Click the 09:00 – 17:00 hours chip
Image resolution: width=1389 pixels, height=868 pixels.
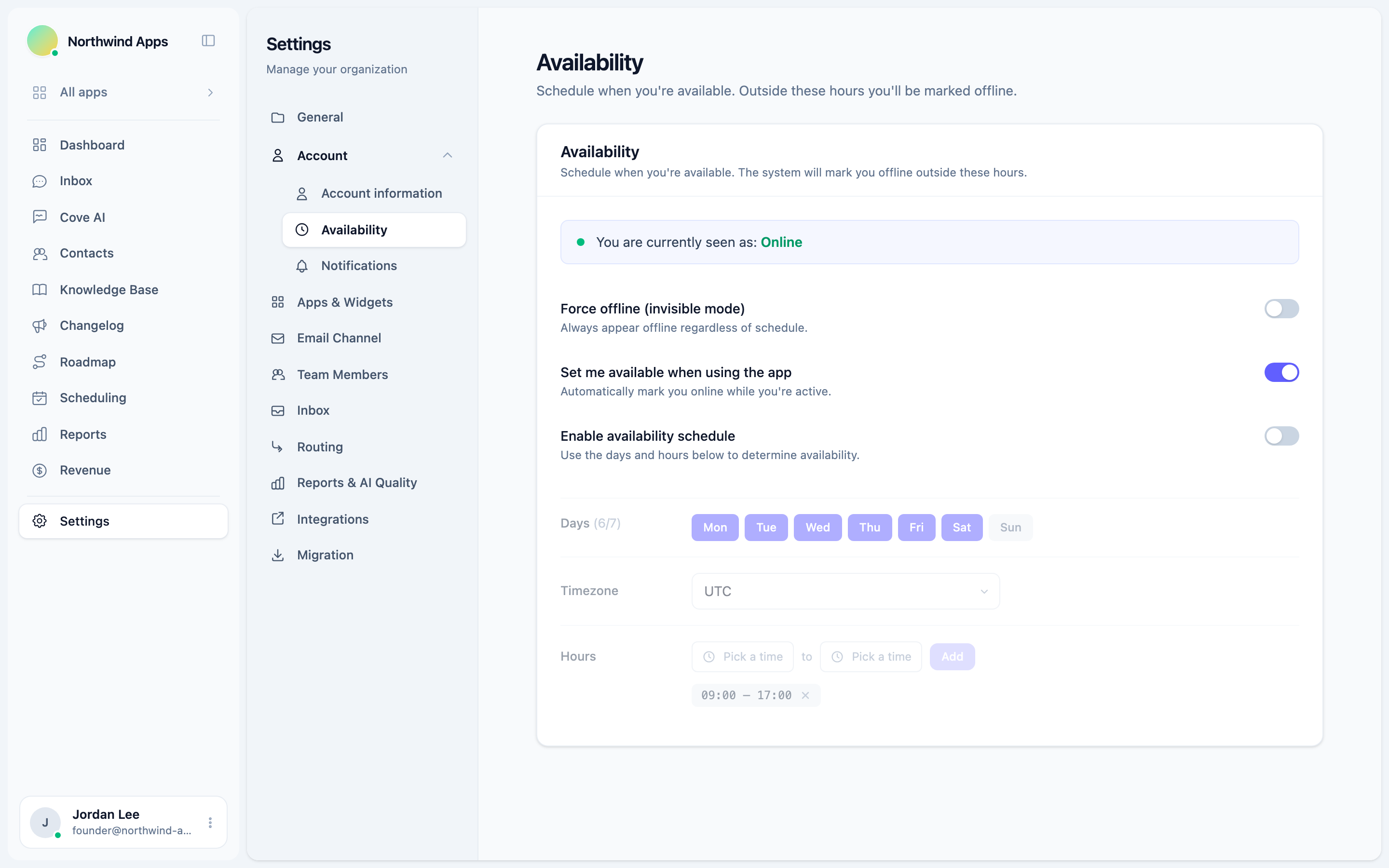tap(755, 695)
